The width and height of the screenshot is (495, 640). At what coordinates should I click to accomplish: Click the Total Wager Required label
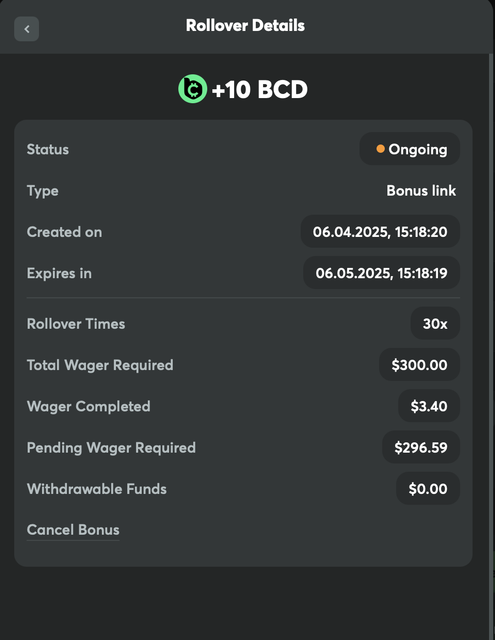coord(100,365)
